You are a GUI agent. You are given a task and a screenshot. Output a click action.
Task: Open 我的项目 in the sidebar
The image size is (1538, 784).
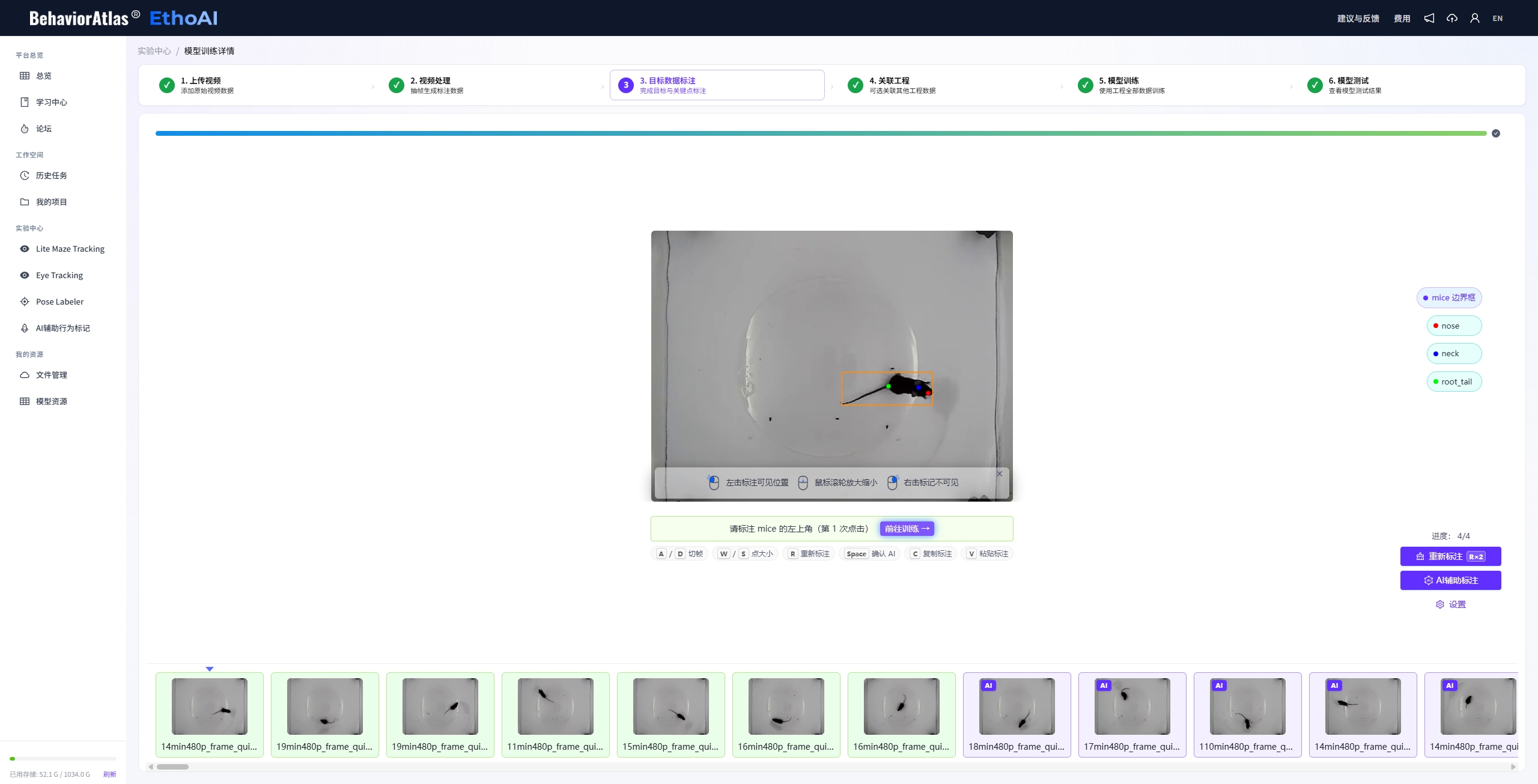click(x=63, y=202)
